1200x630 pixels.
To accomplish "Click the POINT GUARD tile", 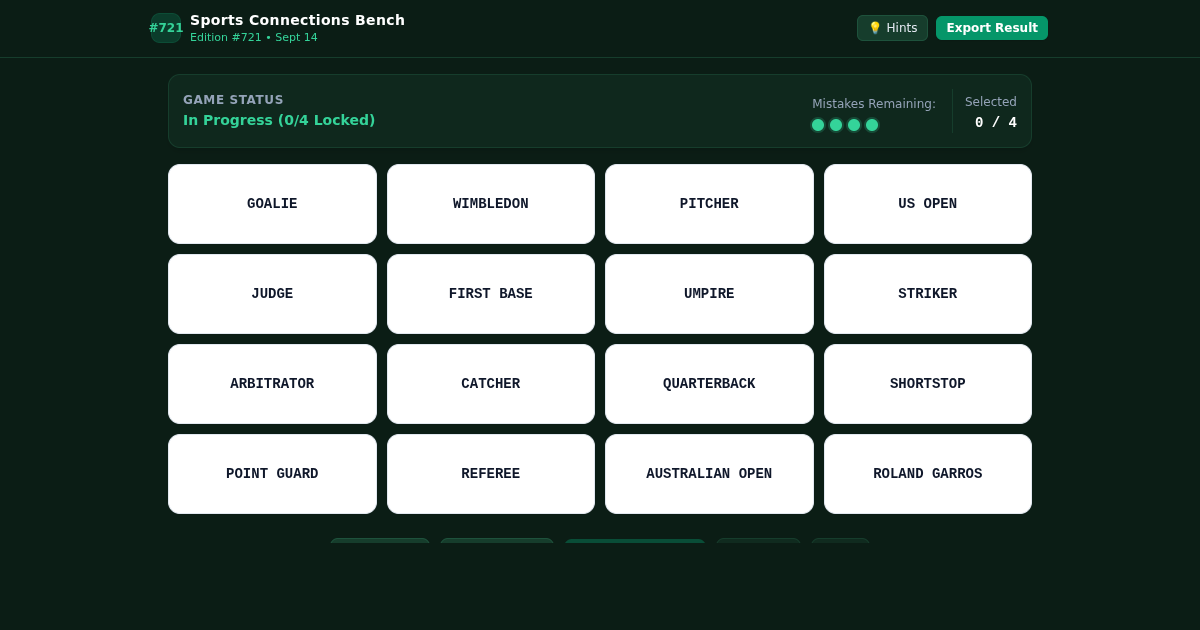I will [272, 474].
